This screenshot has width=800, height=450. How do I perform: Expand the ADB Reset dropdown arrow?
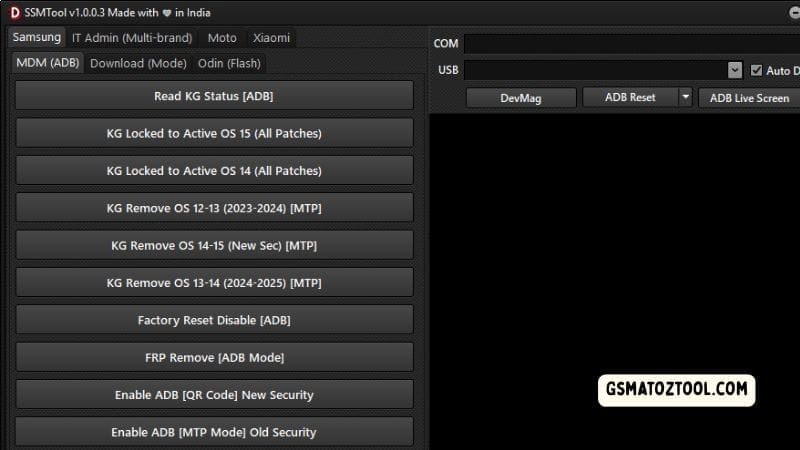[x=685, y=97]
